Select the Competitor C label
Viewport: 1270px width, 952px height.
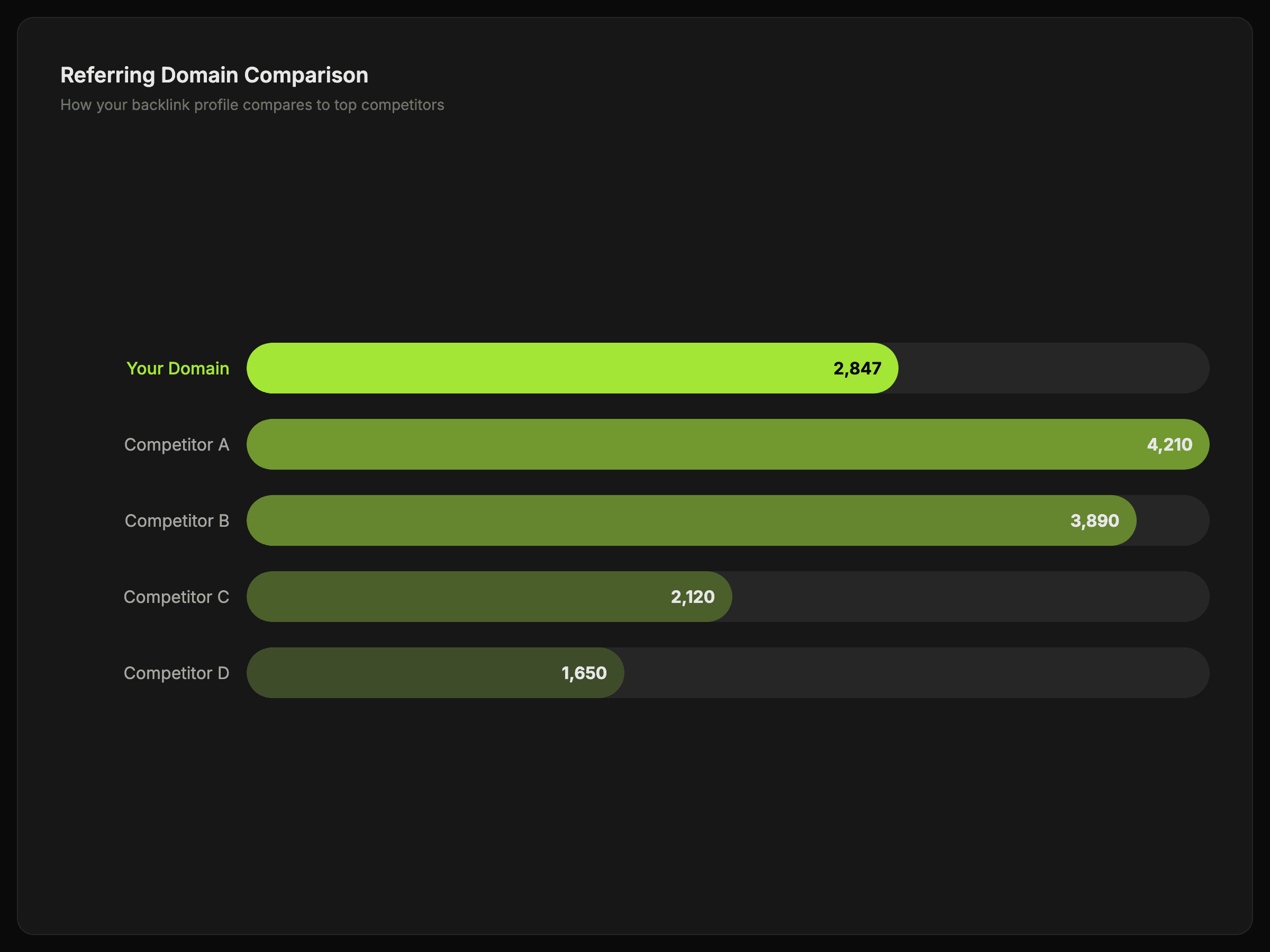point(176,597)
